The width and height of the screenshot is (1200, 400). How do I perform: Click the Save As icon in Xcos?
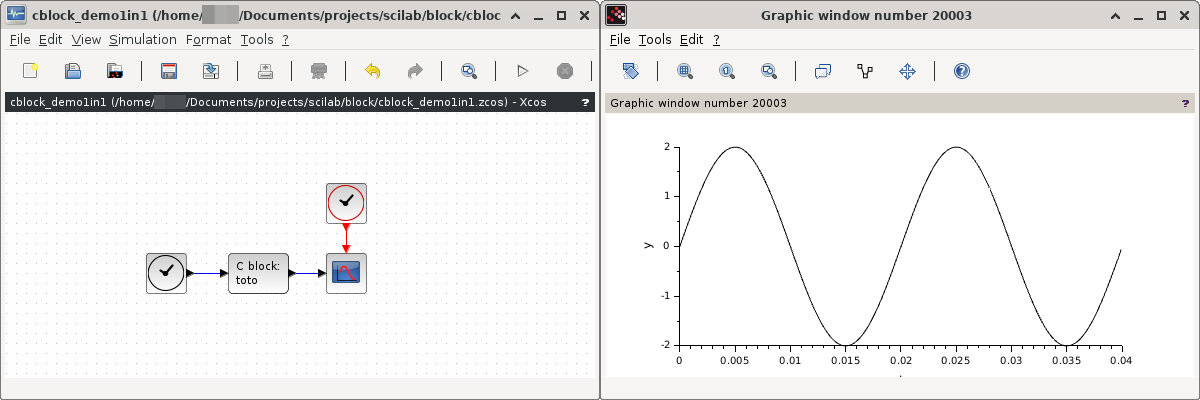pos(211,71)
